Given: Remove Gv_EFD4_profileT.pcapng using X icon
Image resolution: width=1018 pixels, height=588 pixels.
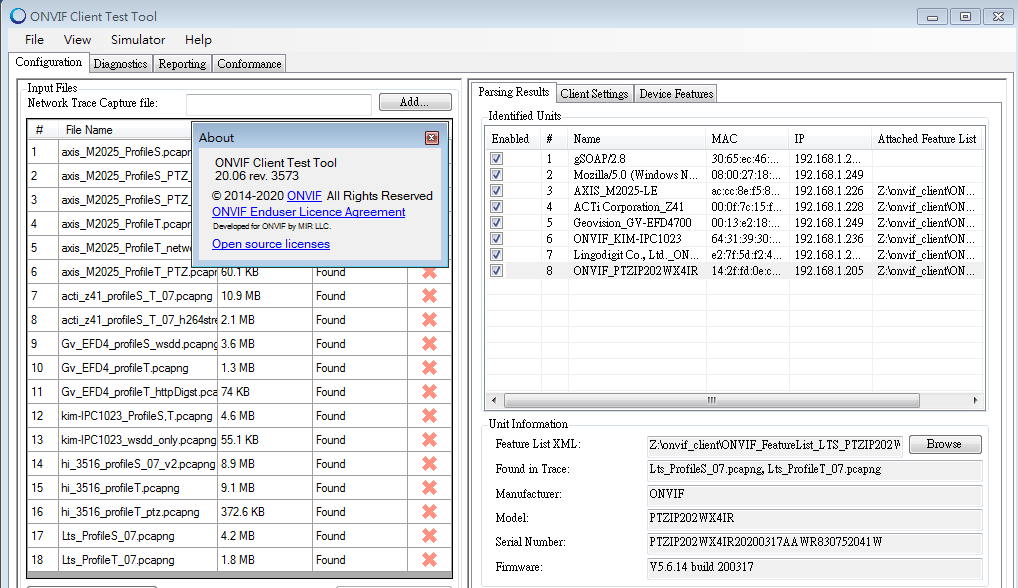Looking at the screenshot, I should [430, 368].
